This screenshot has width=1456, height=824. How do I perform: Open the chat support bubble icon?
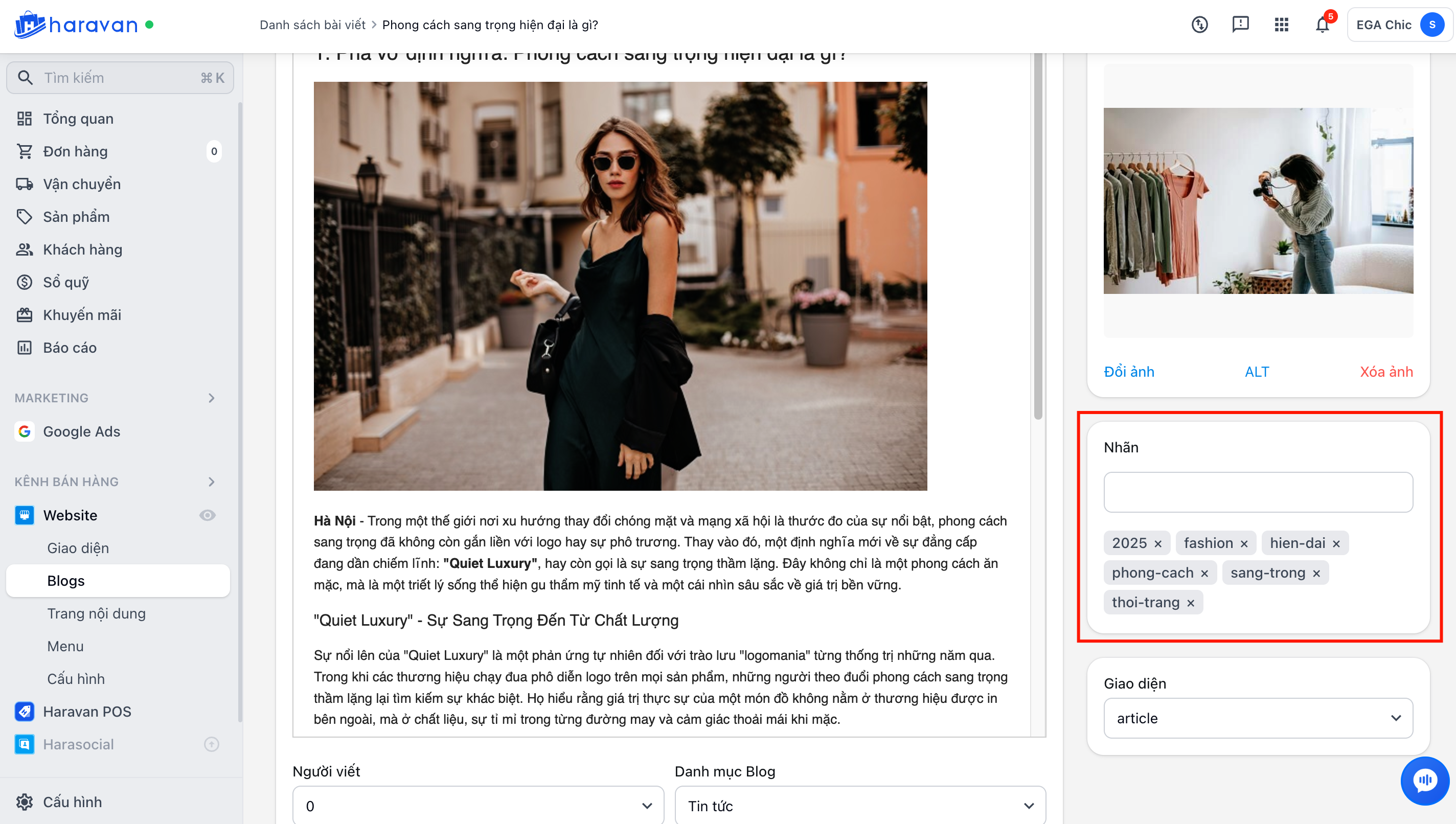1424,781
